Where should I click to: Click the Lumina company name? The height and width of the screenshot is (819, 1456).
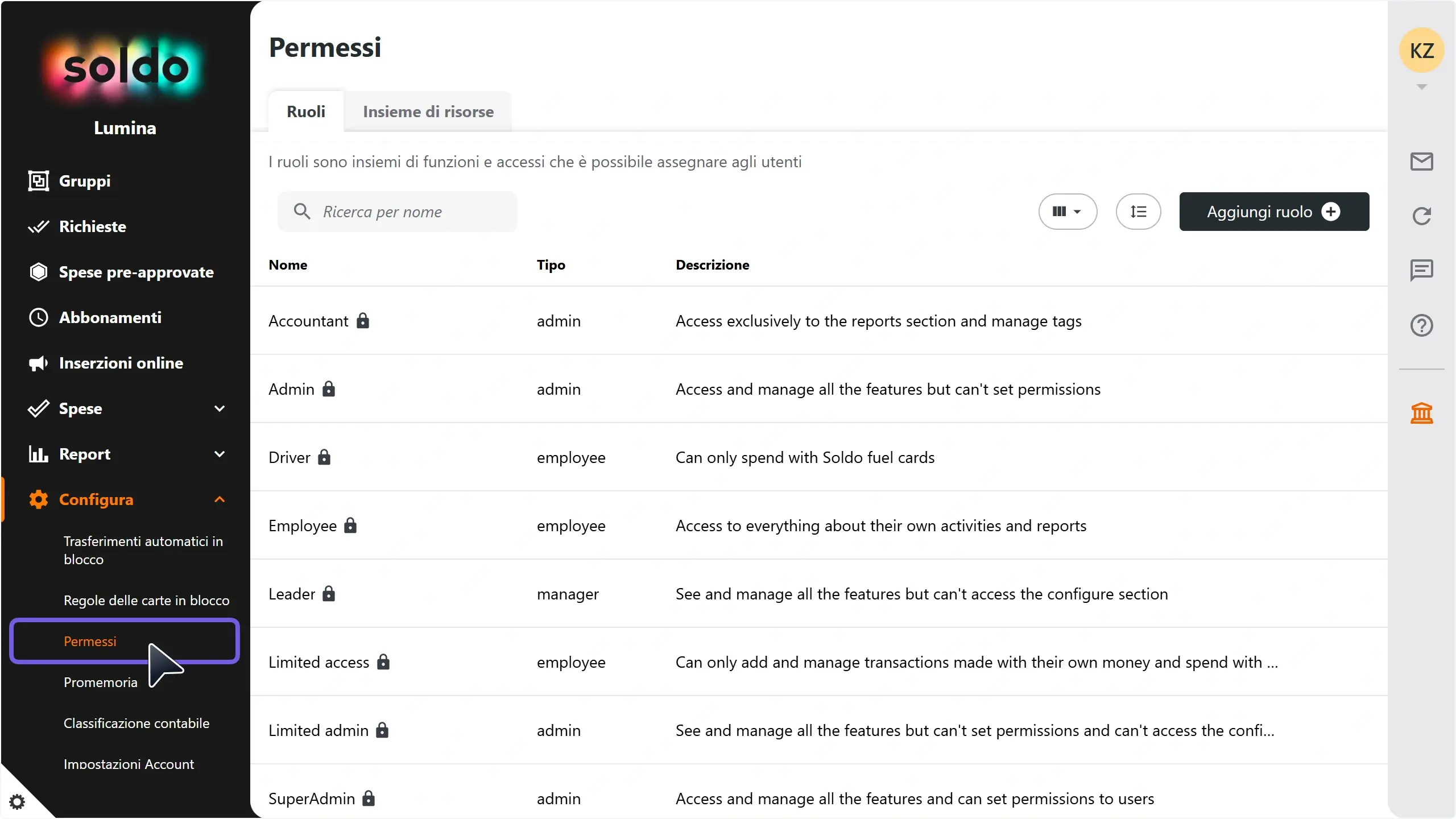[x=125, y=128]
